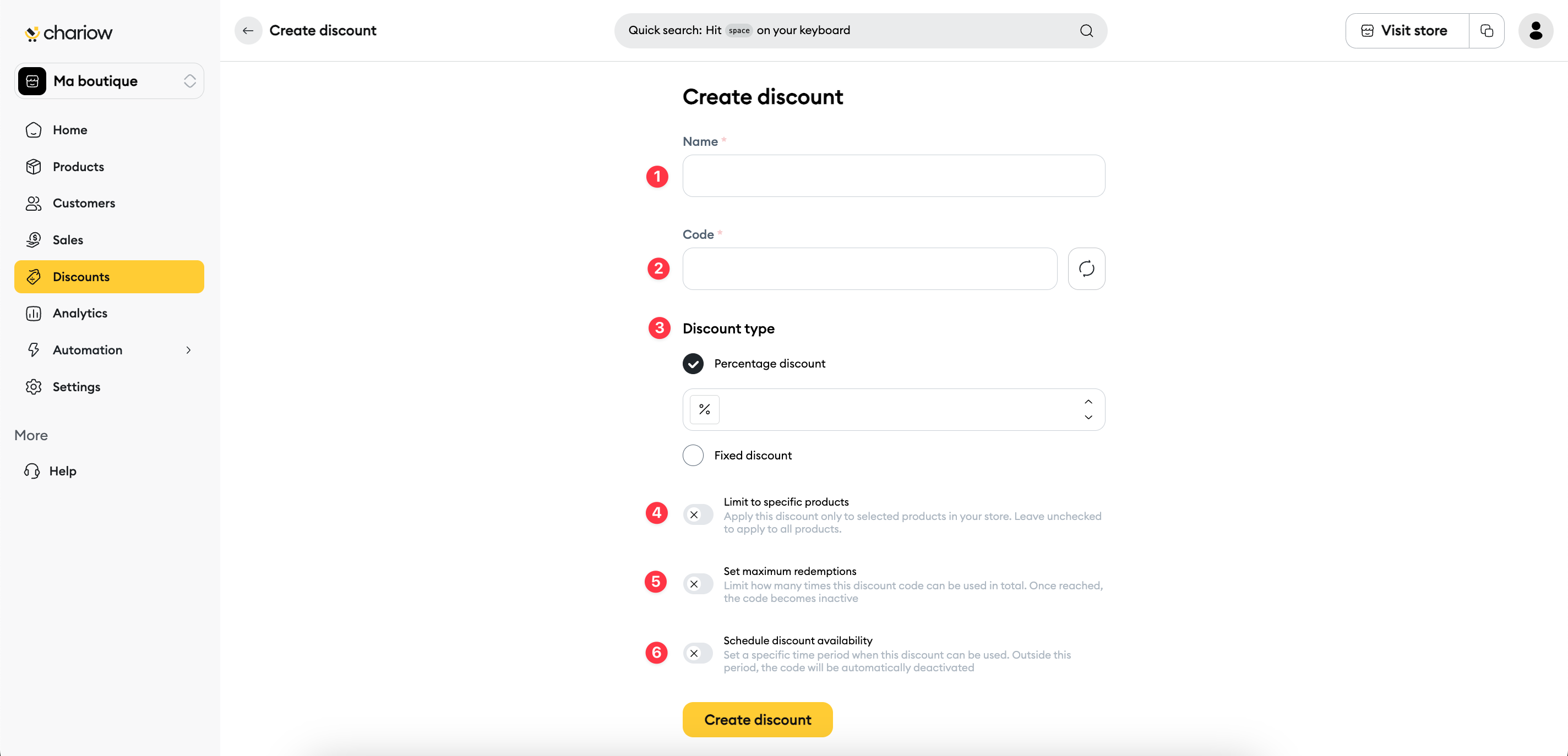Click the Products box icon
1568x756 pixels.
[x=34, y=167]
